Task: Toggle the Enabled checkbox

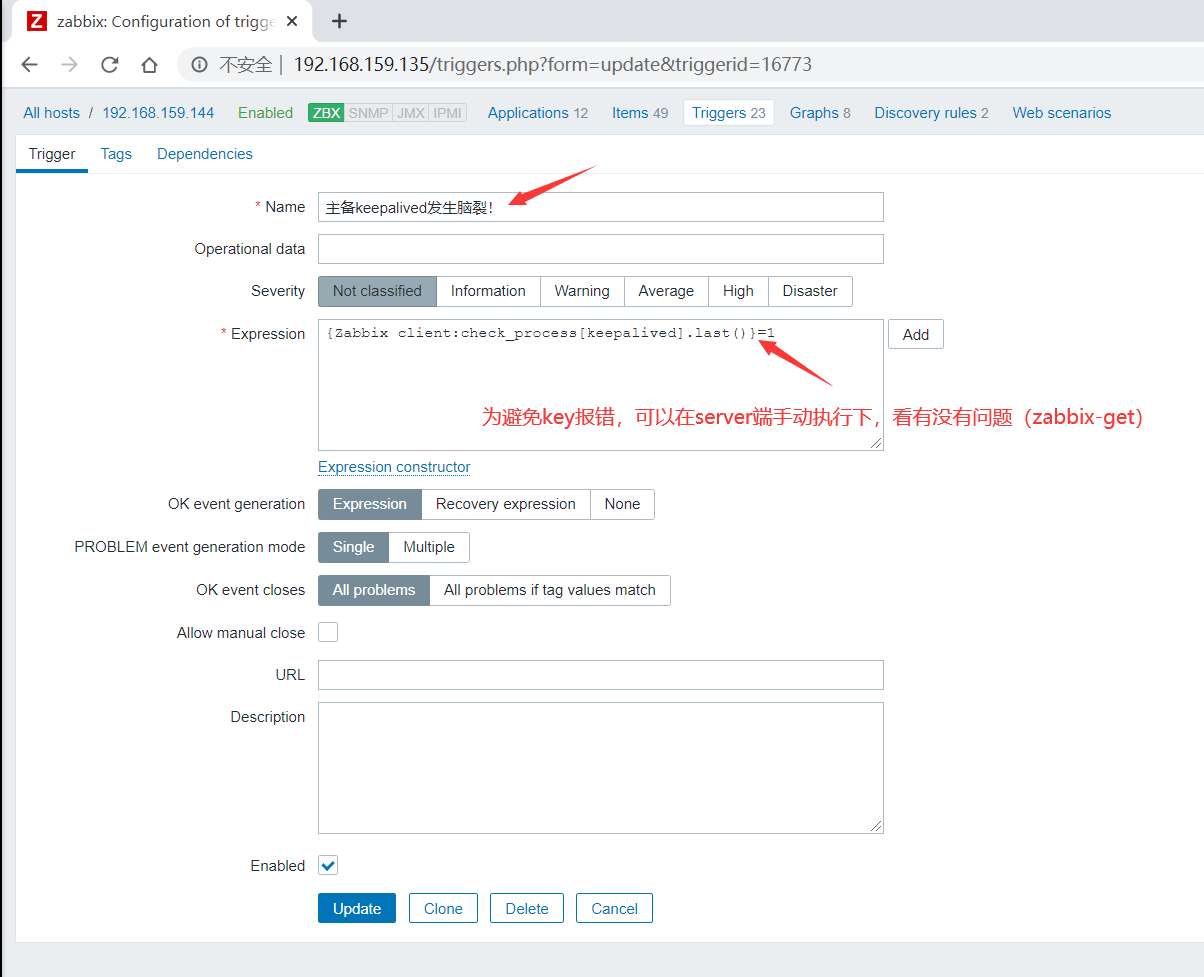Action: tap(328, 865)
